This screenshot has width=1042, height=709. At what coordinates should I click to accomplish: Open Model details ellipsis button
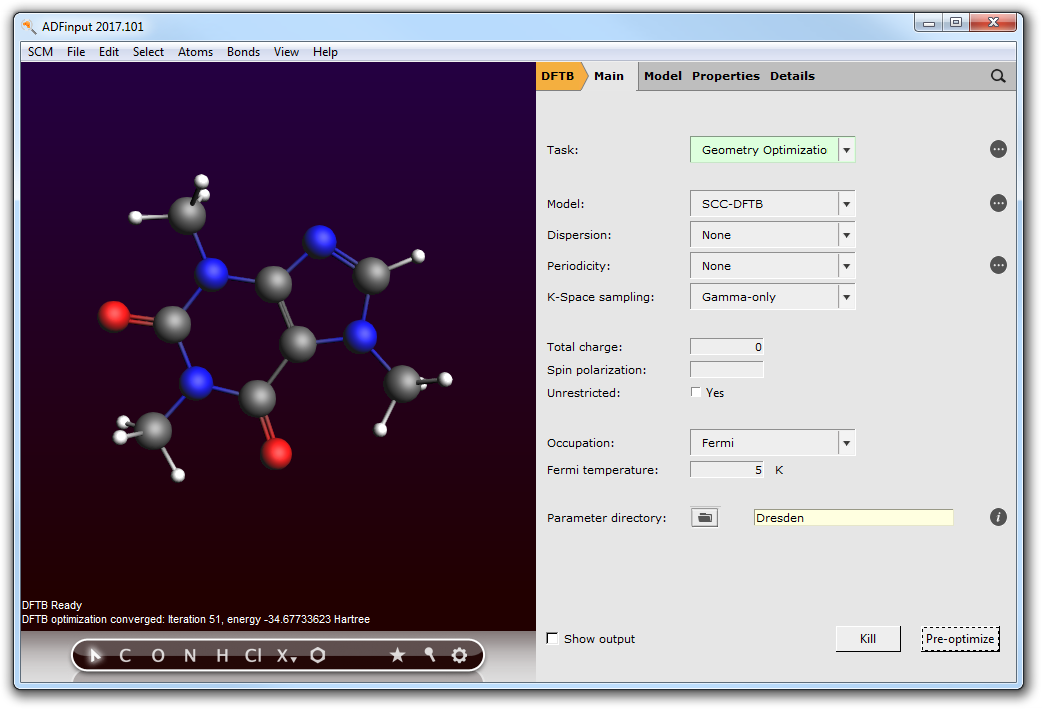tap(998, 203)
